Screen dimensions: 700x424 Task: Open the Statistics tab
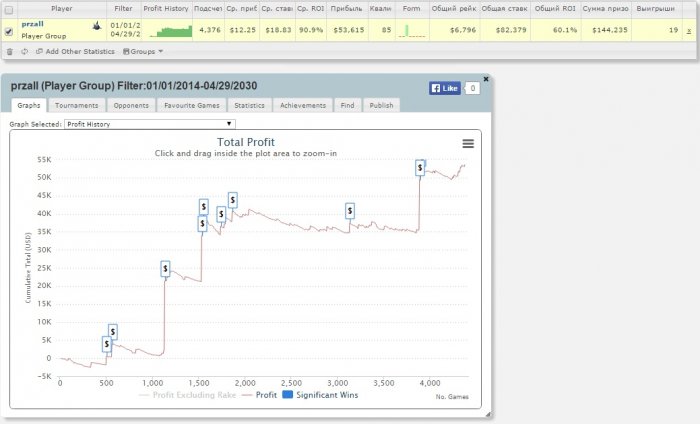[x=249, y=105]
